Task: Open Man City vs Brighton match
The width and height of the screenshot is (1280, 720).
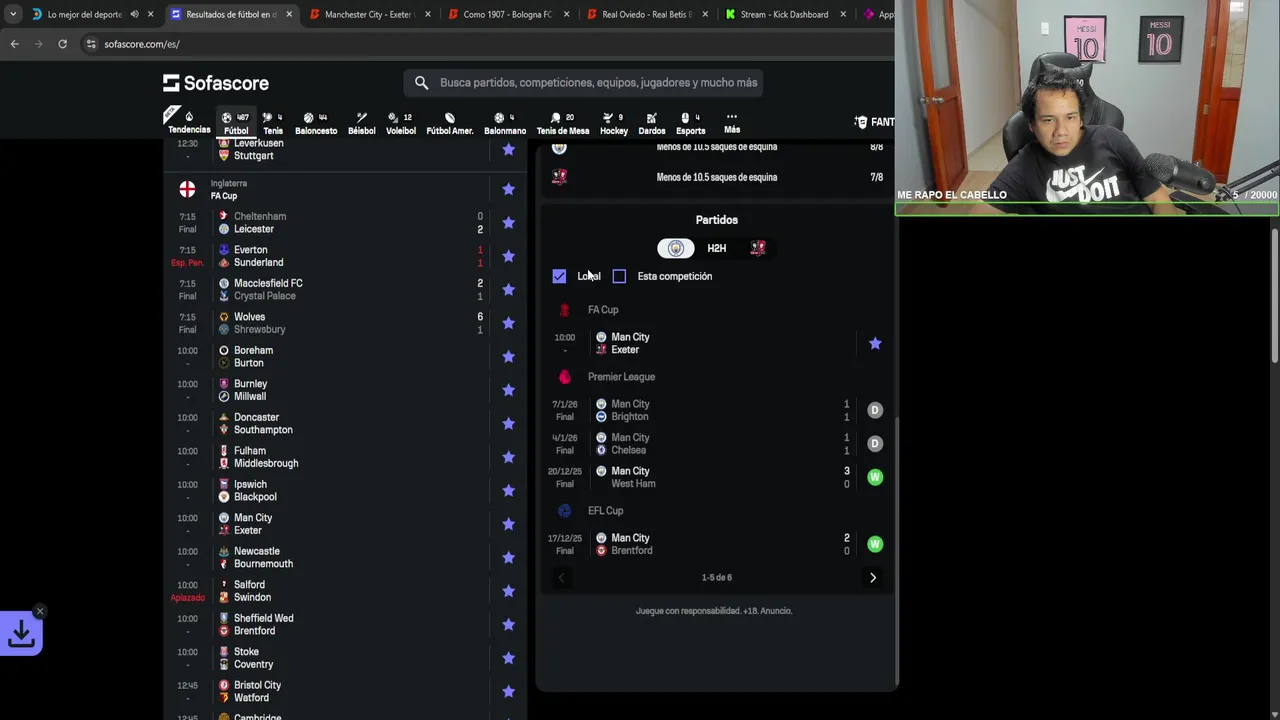Action: coord(716,410)
